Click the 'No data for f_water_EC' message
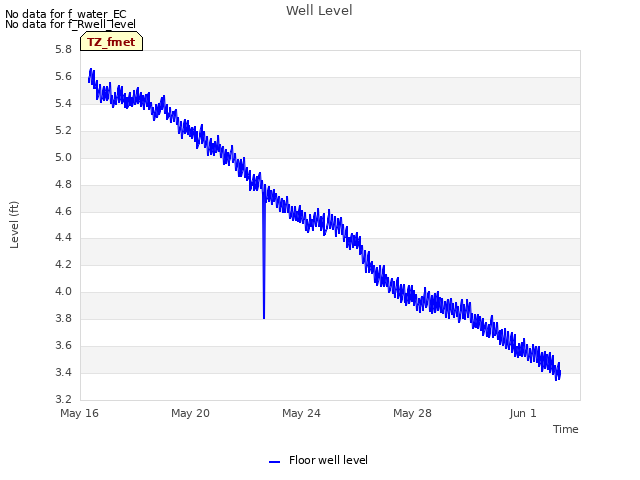The image size is (640, 480). point(66,14)
